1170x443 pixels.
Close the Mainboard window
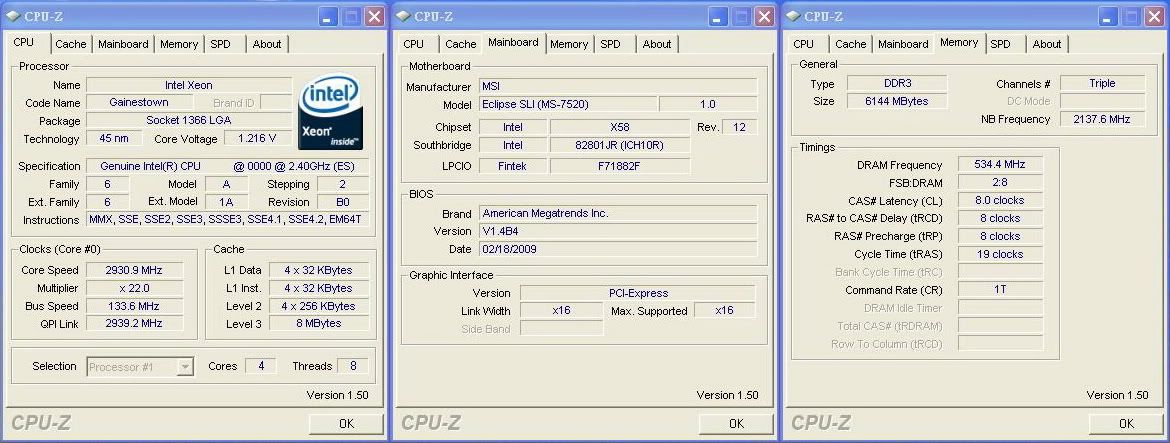(x=765, y=16)
